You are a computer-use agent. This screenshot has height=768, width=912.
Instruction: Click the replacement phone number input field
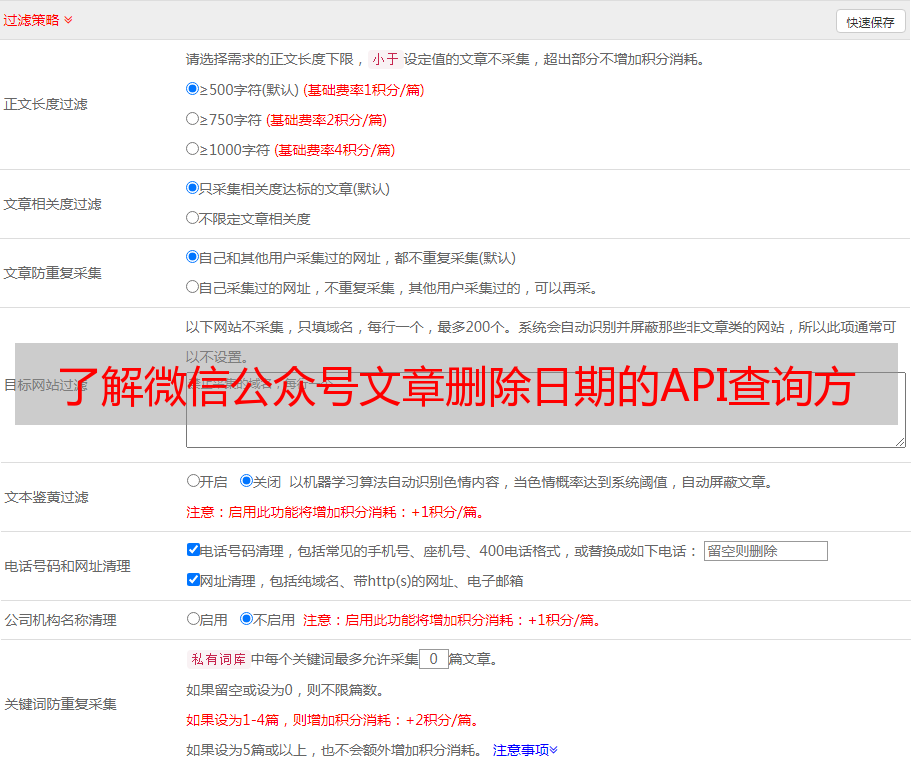(x=765, y=551)
